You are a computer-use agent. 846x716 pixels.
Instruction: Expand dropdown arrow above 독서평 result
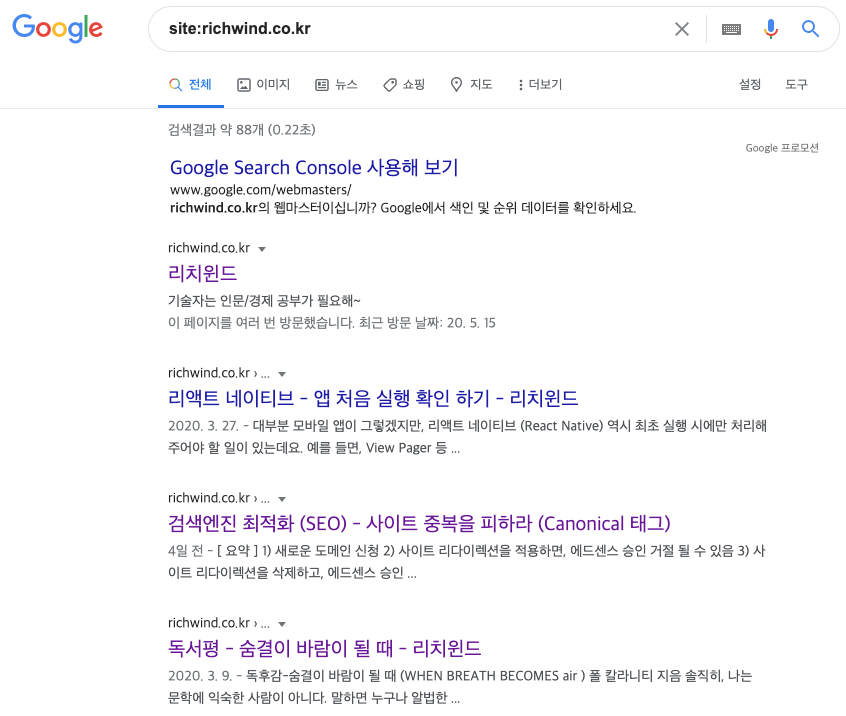[282, 624]
